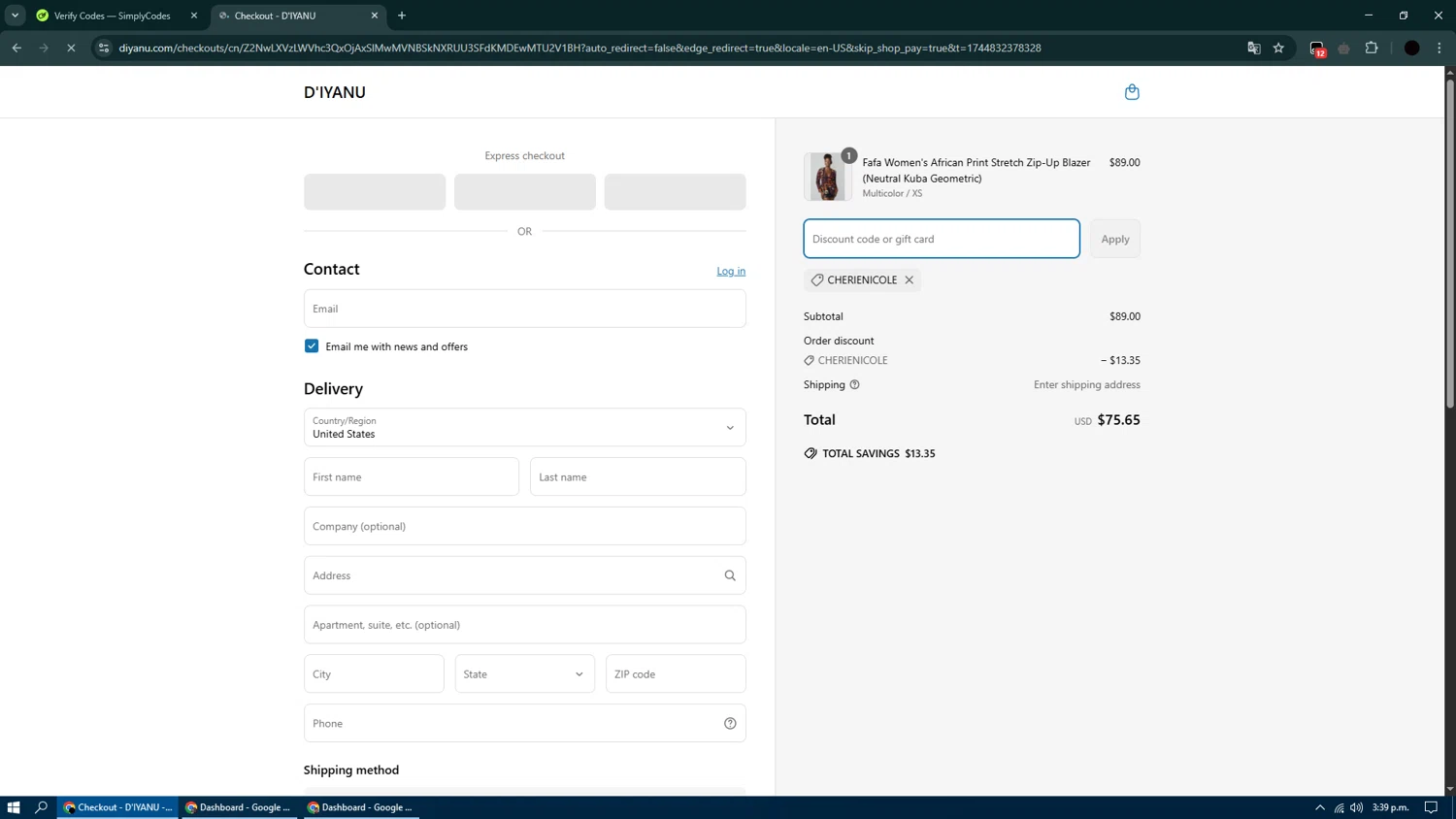
Task: Click the Total $75.65 amount
Action: (1118, 420)
